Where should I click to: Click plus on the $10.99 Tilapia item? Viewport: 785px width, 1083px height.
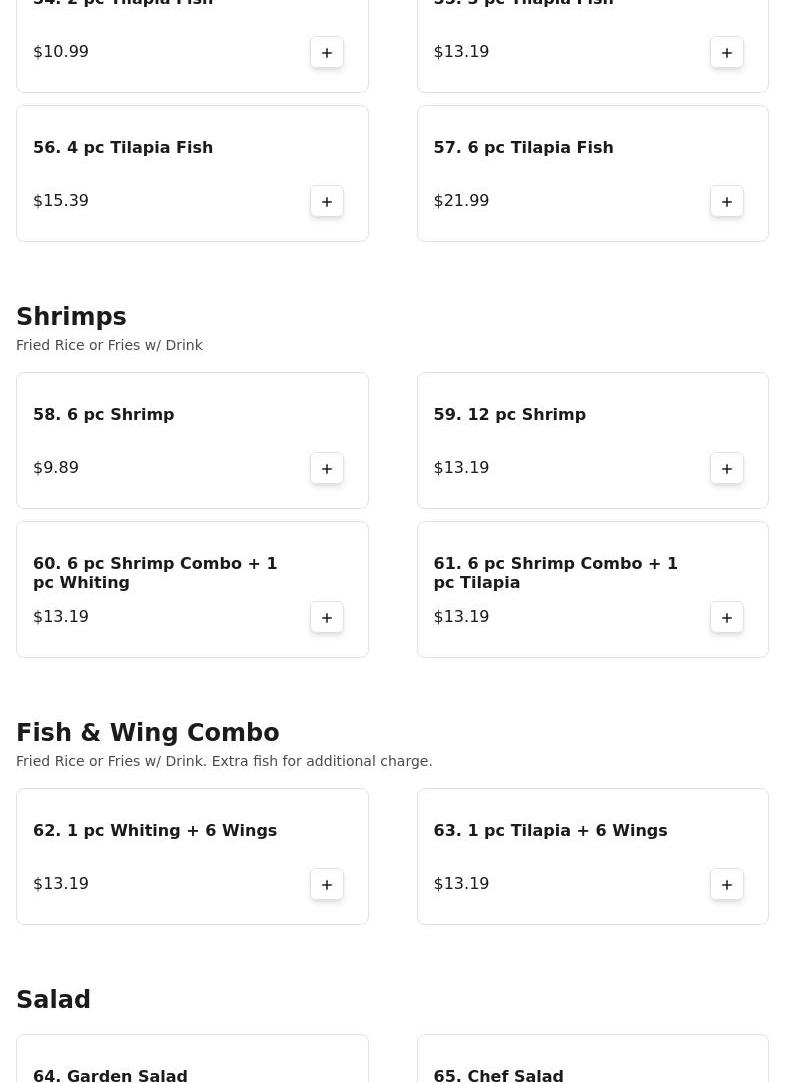327,52
